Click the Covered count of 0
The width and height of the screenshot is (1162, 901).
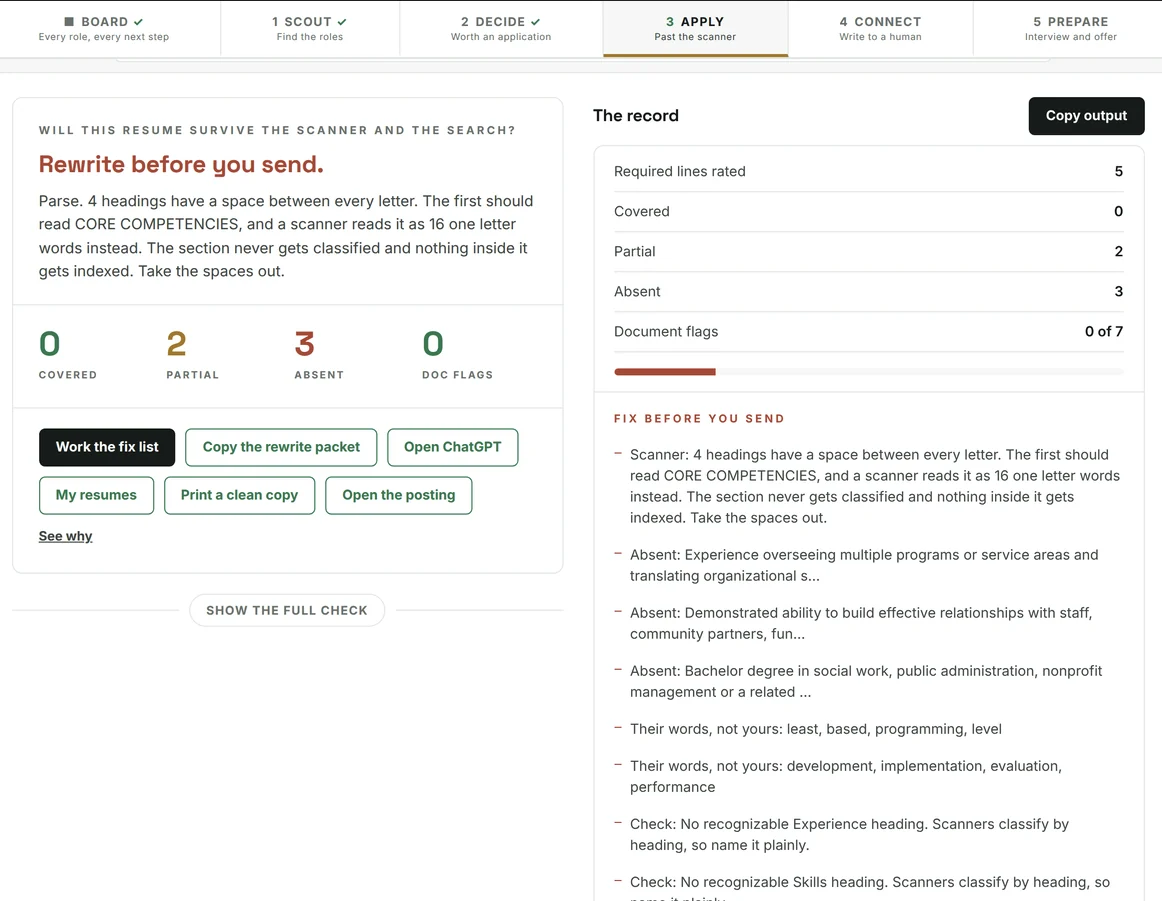pyautogui.click(x=50, y=344)
